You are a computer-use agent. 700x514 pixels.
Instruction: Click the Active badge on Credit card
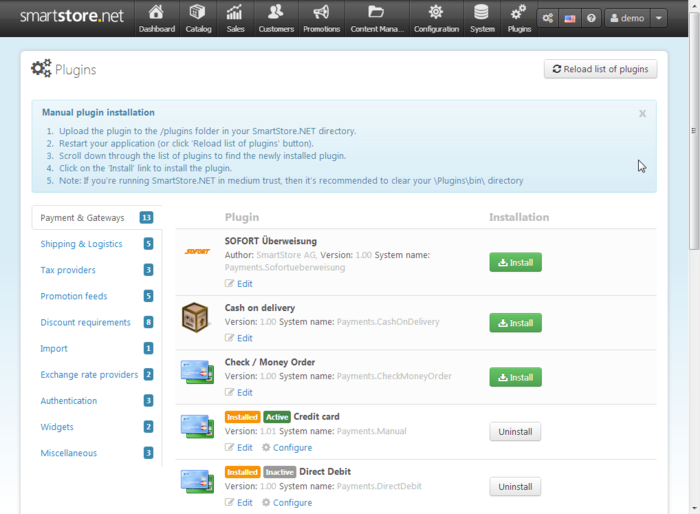tap(277, 417)
